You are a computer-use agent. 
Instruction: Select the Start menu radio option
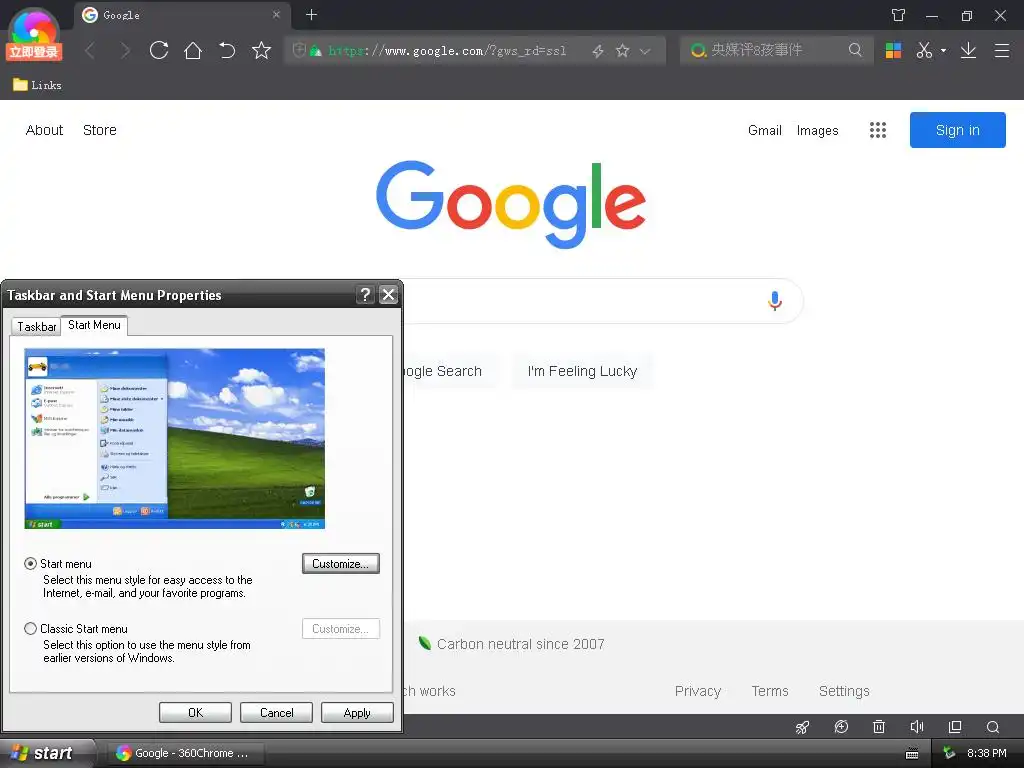coord(30,564)
